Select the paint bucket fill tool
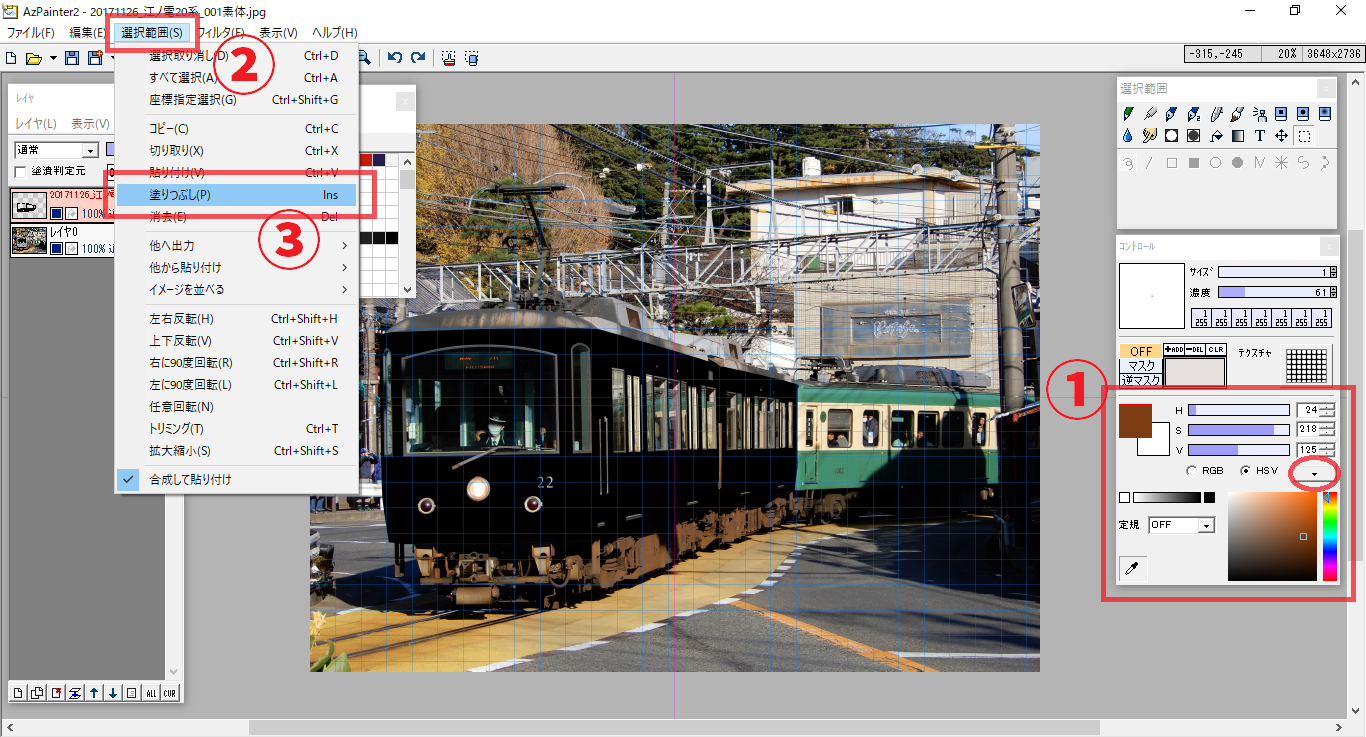This screenshot has height=737, width=1366. (1216, 135)
